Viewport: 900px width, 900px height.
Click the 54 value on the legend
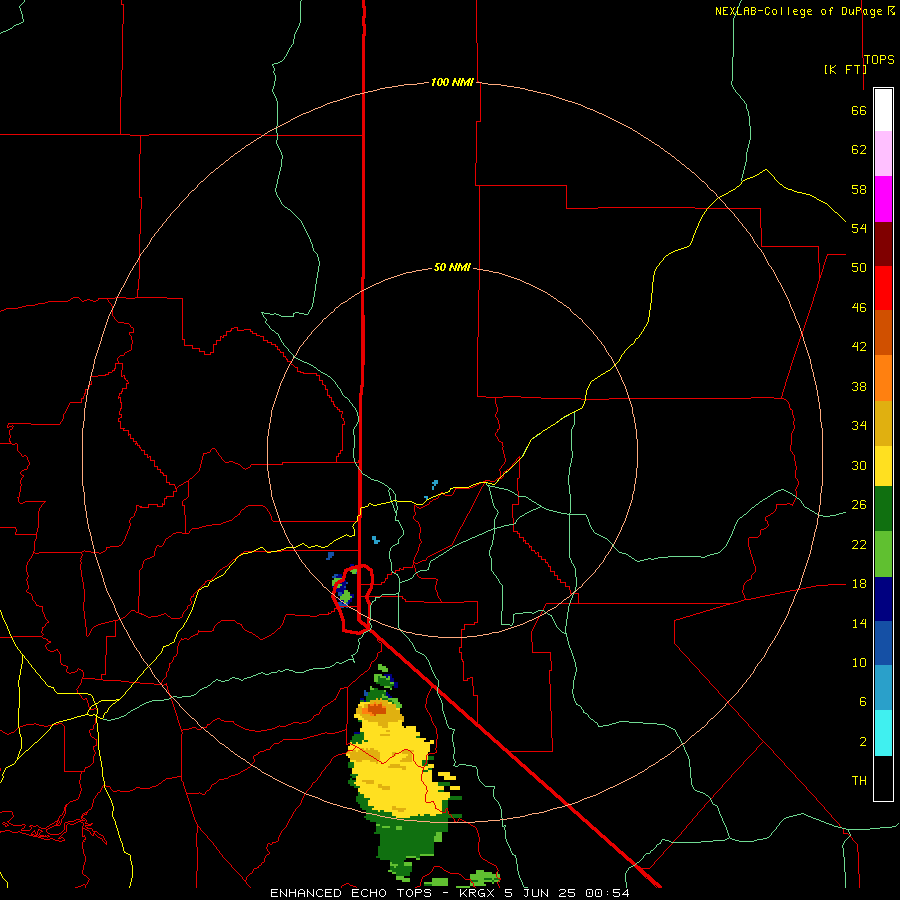point(859,228)
